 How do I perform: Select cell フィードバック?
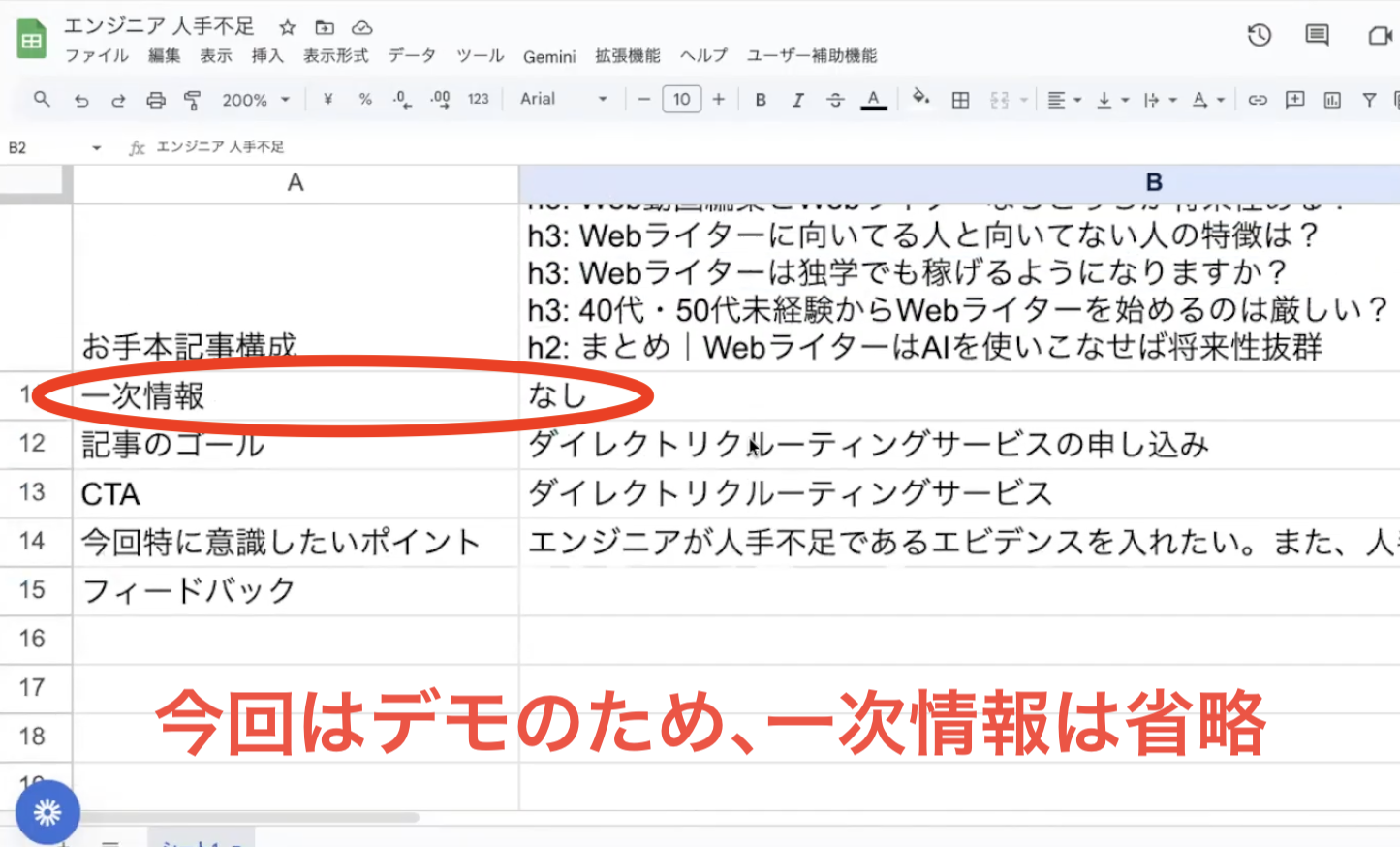point(296,590)
